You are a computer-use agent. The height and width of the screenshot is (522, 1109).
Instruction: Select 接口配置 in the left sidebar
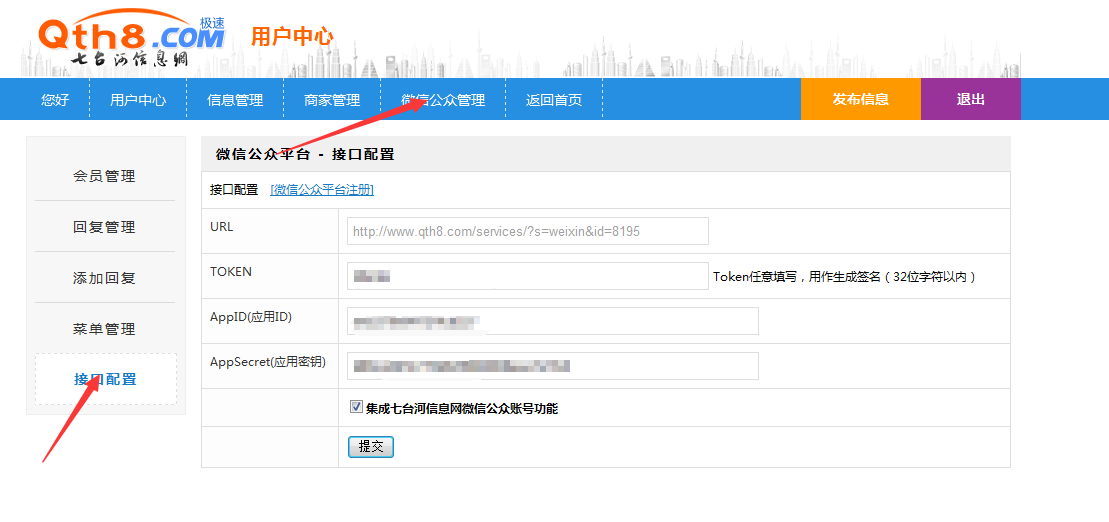[x=105, y=379]
